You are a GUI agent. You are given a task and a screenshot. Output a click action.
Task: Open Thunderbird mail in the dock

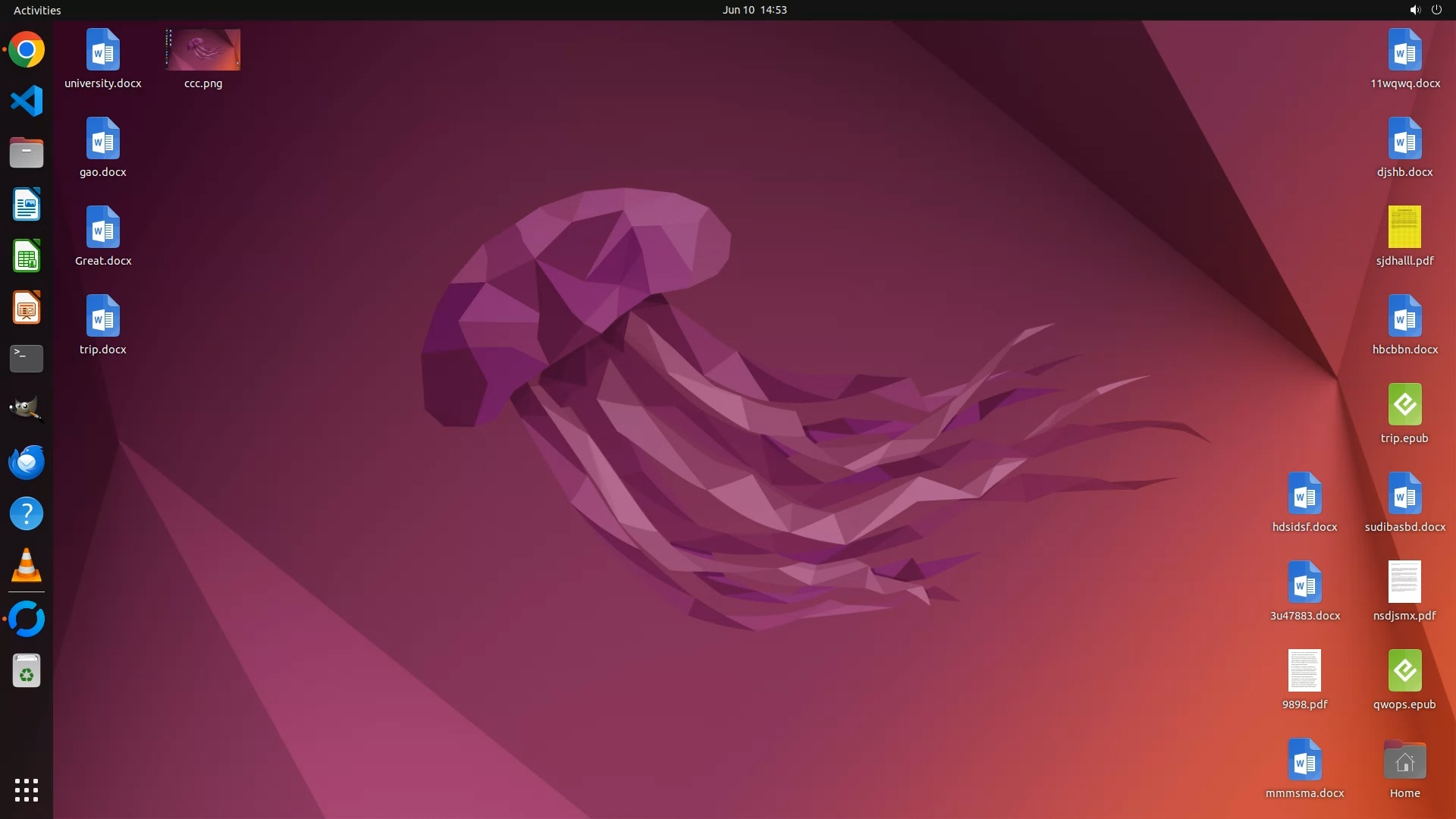pyautogui.click(x=27, y=462)
